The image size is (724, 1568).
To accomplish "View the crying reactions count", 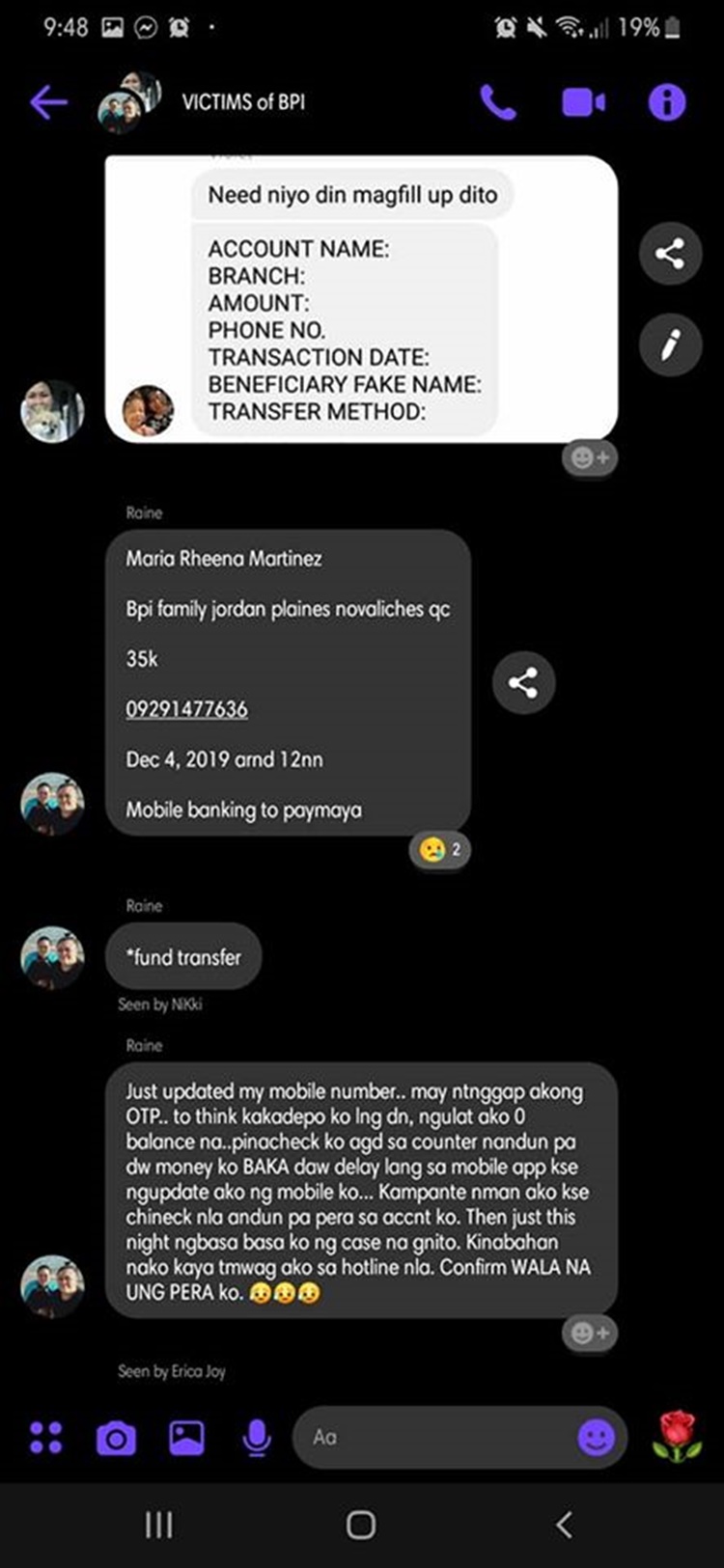I will (440, 850).
